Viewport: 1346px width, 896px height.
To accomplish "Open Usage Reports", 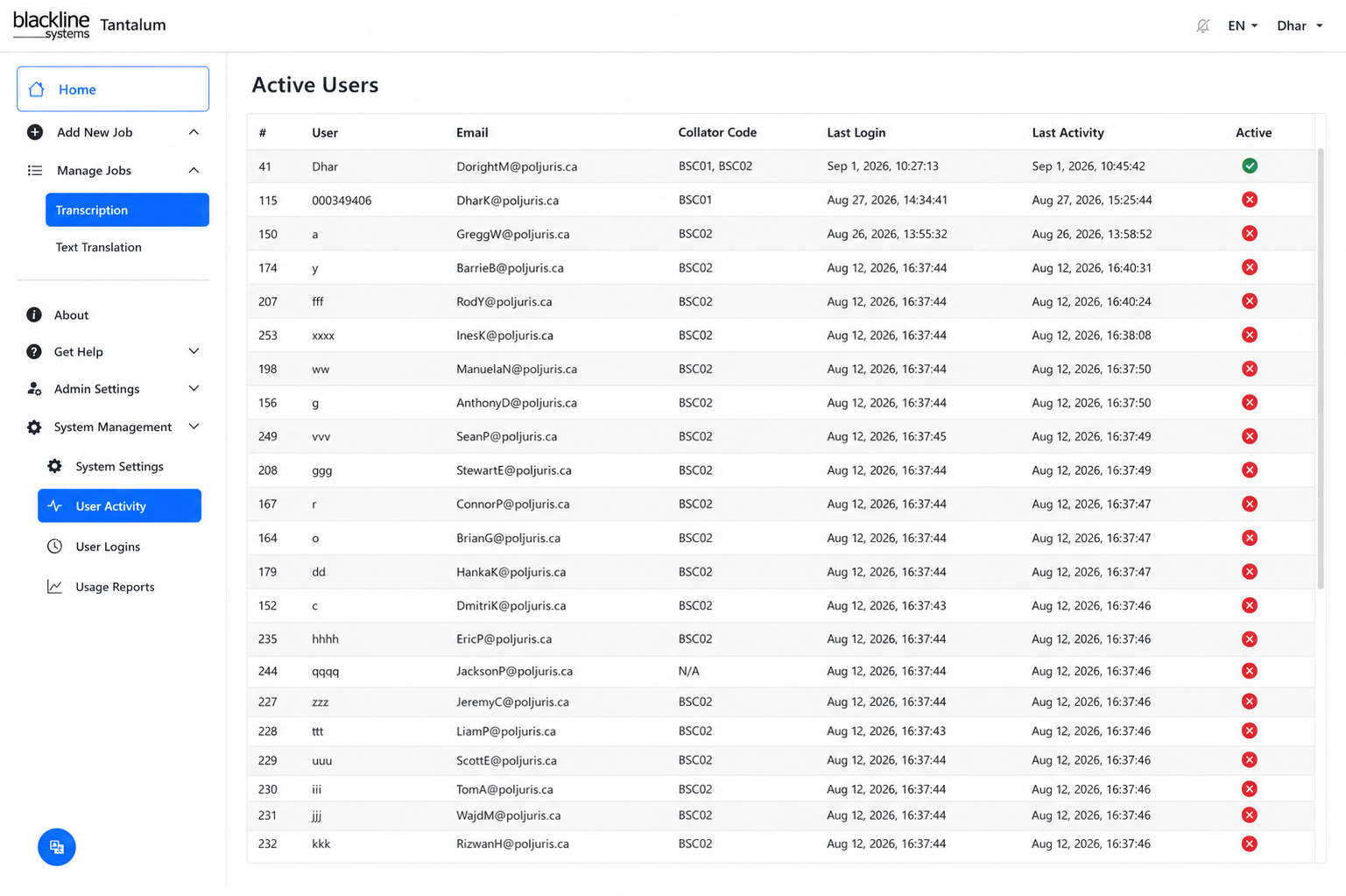I will pos(115,587).
